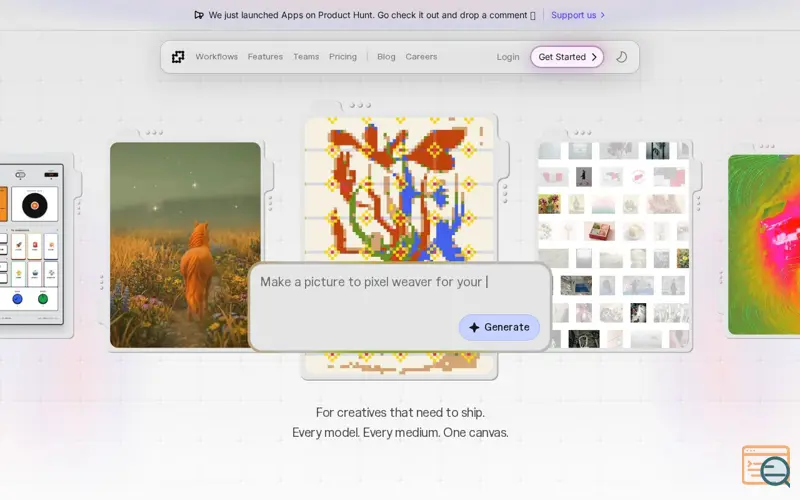Click the arrow next to Support us
The image size is (800, 500).
(x=603, y=15)
